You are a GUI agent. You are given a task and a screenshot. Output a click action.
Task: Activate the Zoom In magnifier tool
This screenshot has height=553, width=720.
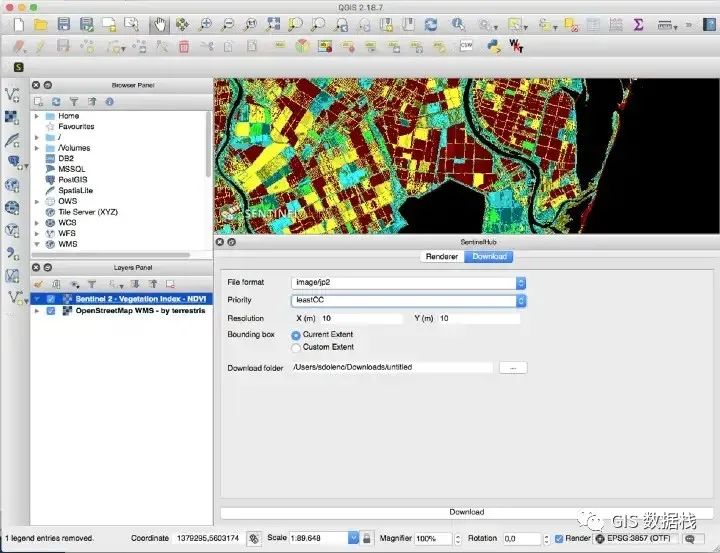[205, 24]
